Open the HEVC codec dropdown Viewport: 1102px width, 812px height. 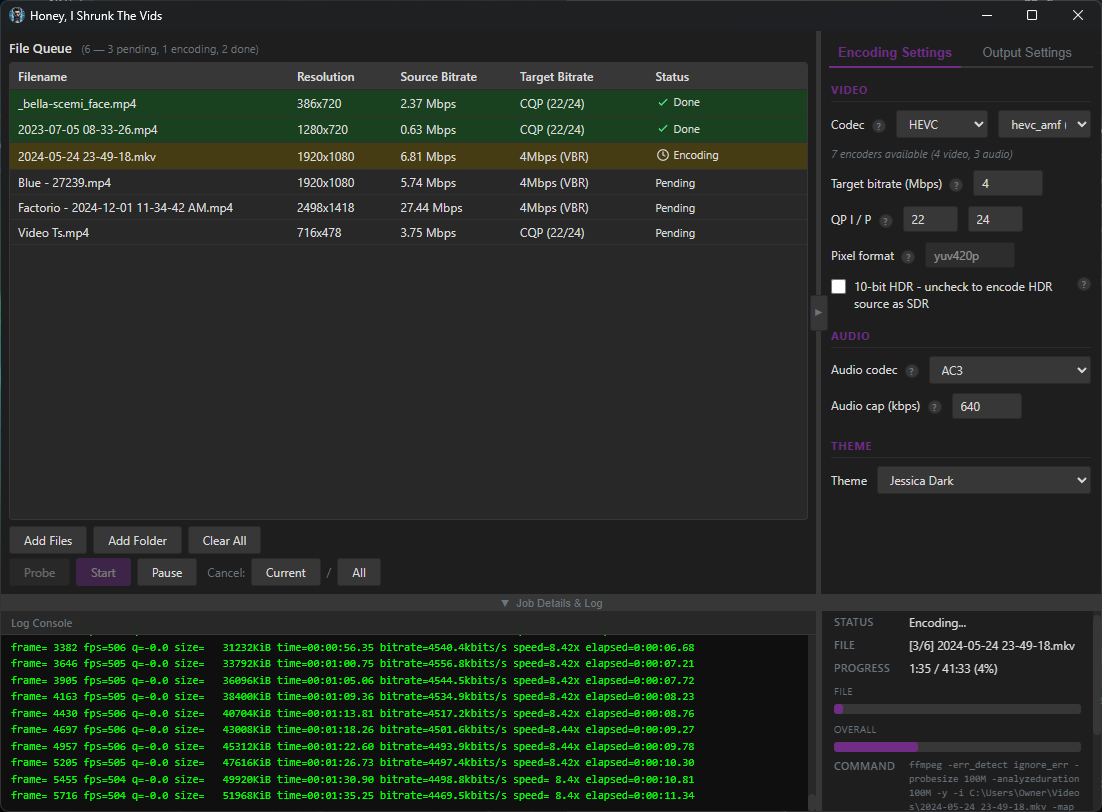tap(941, 125)
